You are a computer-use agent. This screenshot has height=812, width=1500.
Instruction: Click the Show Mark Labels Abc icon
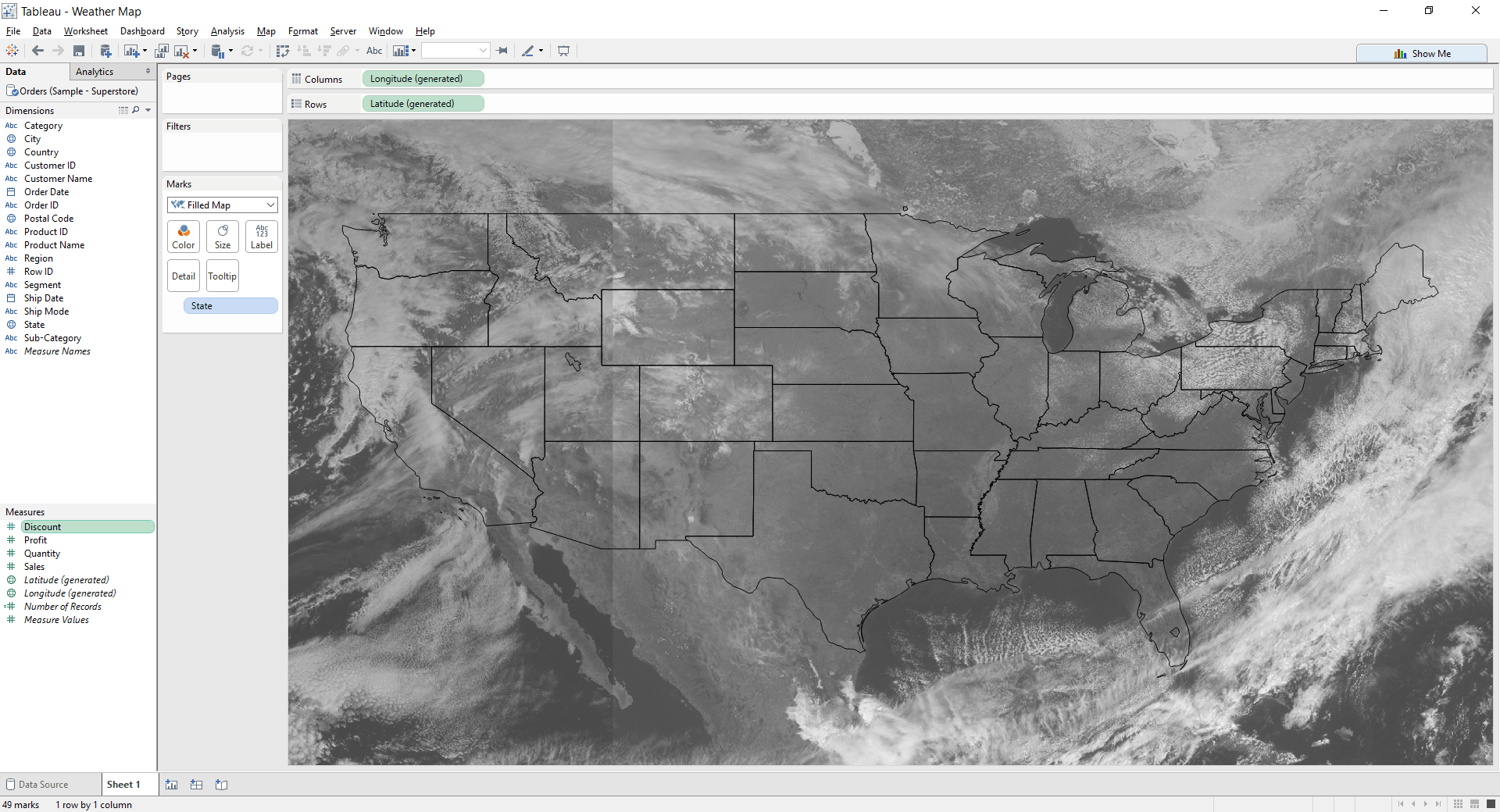click(x=374, y=51)
